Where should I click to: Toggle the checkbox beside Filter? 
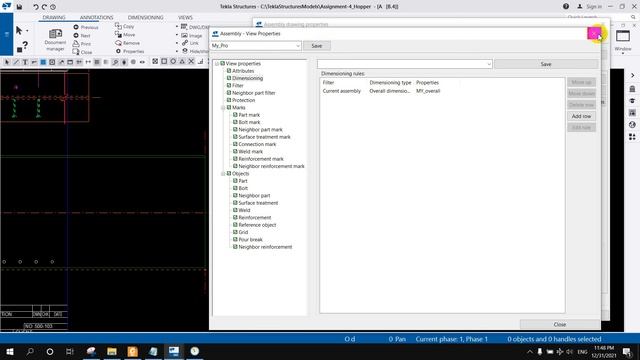pyautogui.click(x=229, y=85)
